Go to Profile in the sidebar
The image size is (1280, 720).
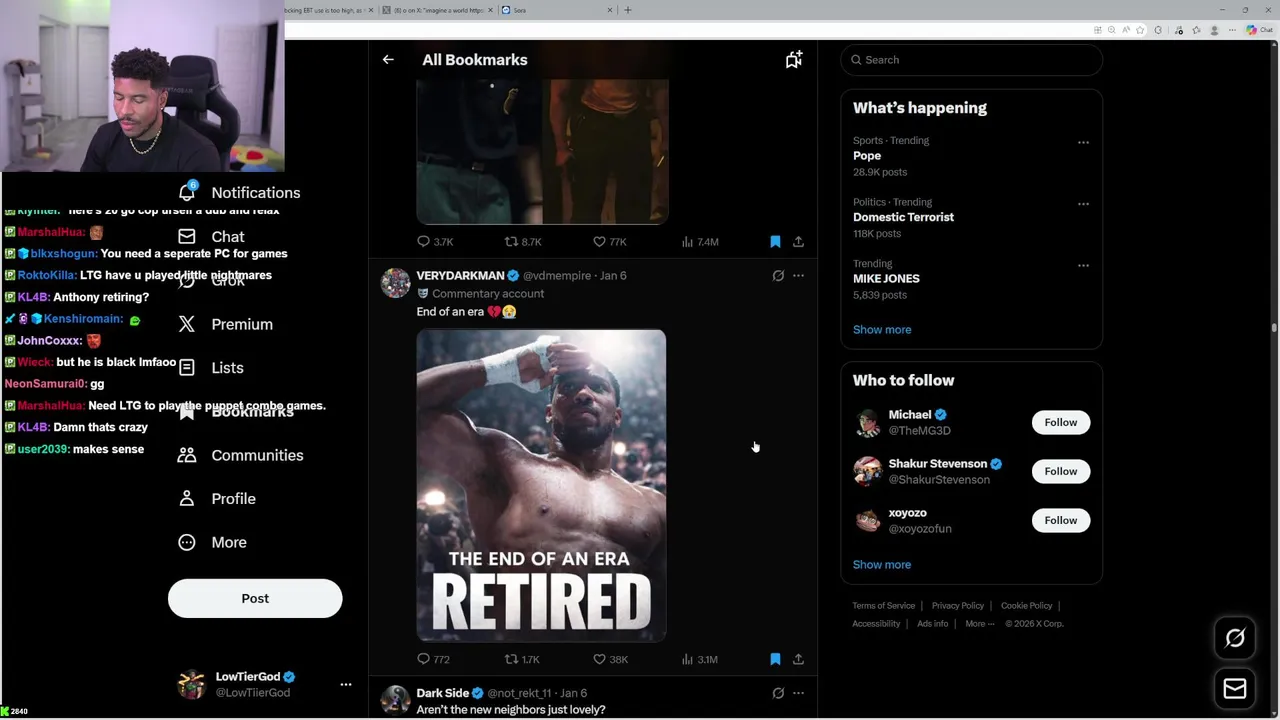(x=233, y=499)
